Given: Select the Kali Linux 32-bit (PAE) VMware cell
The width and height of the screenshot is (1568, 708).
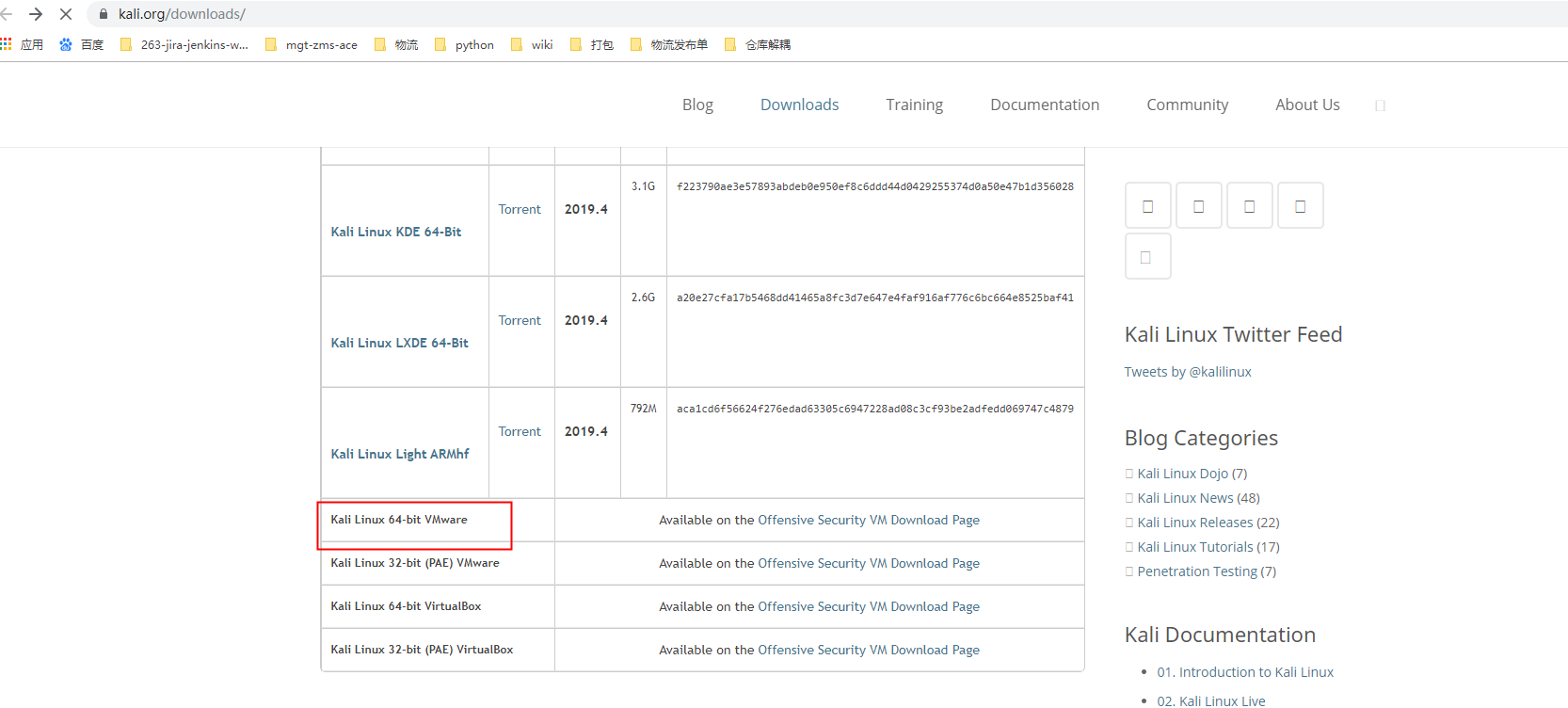Looking at the screenshot, I should [438, 563].
